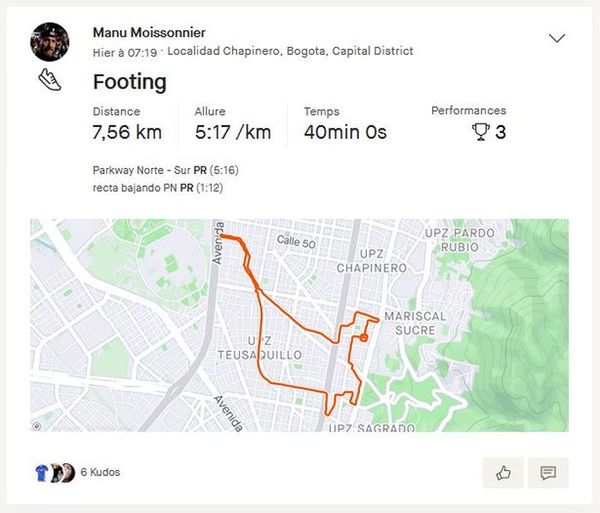This screenshot has height=513, width=600.
Task: Click the blue jersey kudos avatar
Action: (x=39, y=472)
